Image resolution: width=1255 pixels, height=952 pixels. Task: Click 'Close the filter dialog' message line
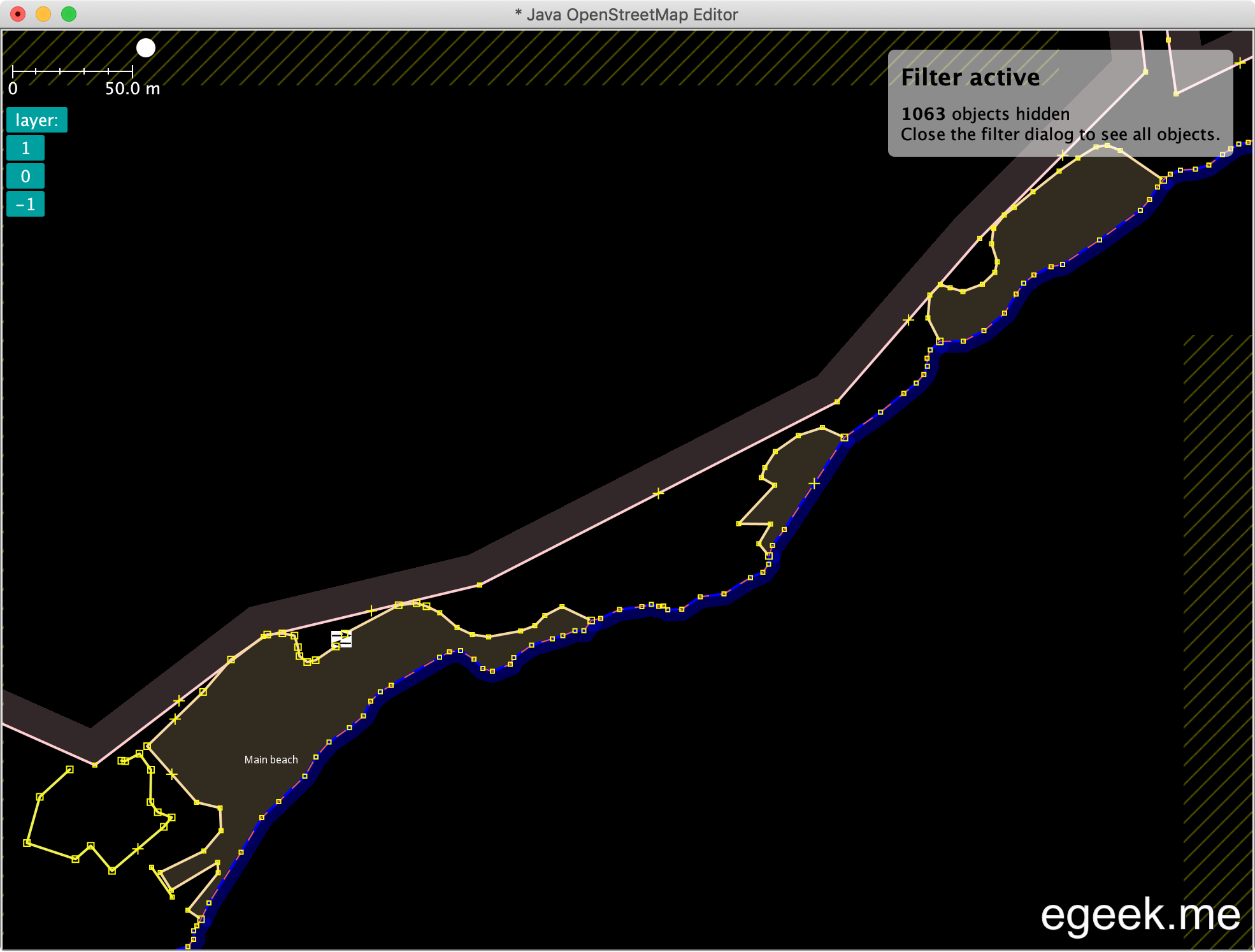1059,134
